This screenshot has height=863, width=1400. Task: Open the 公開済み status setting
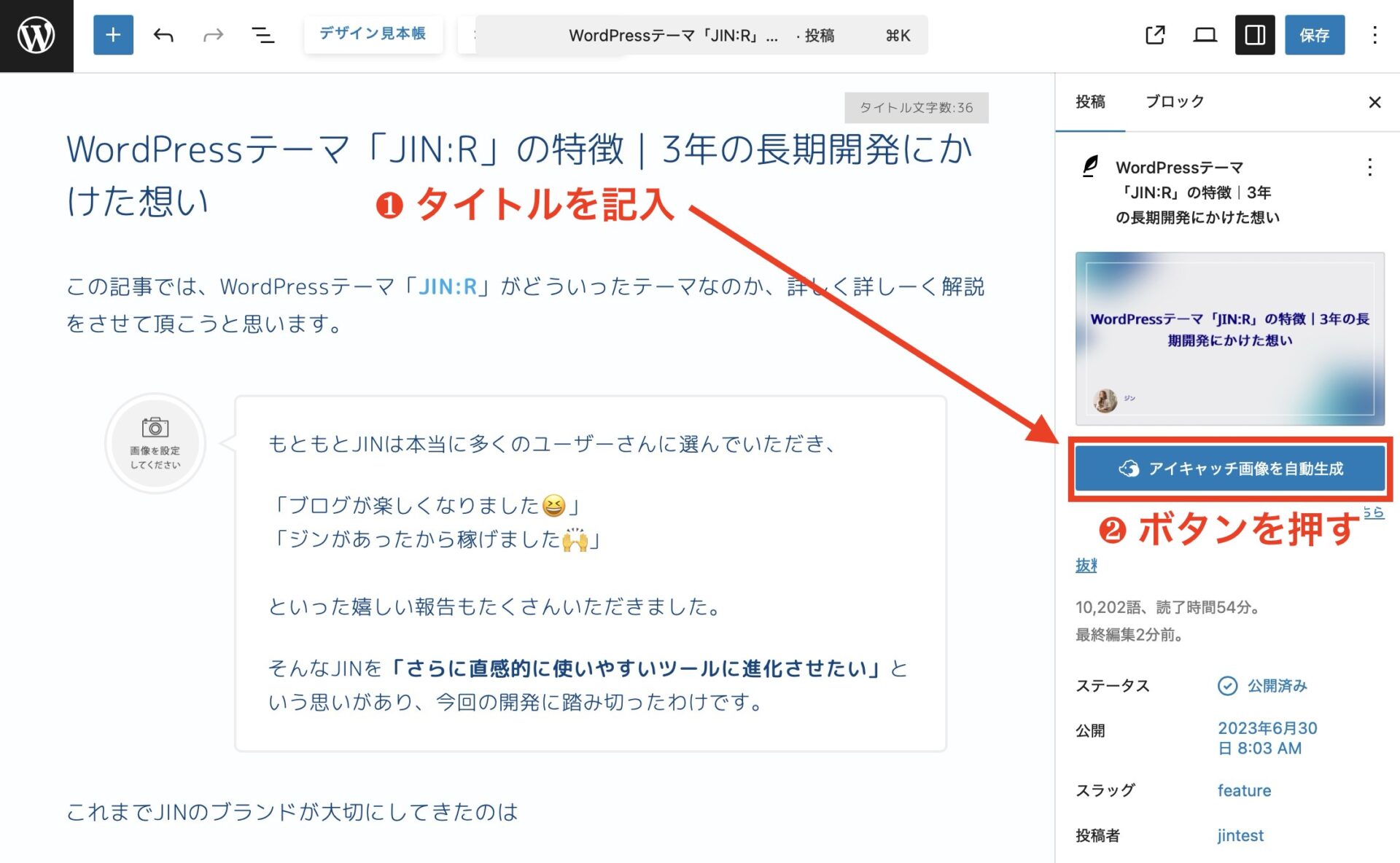coord(1262,686)
